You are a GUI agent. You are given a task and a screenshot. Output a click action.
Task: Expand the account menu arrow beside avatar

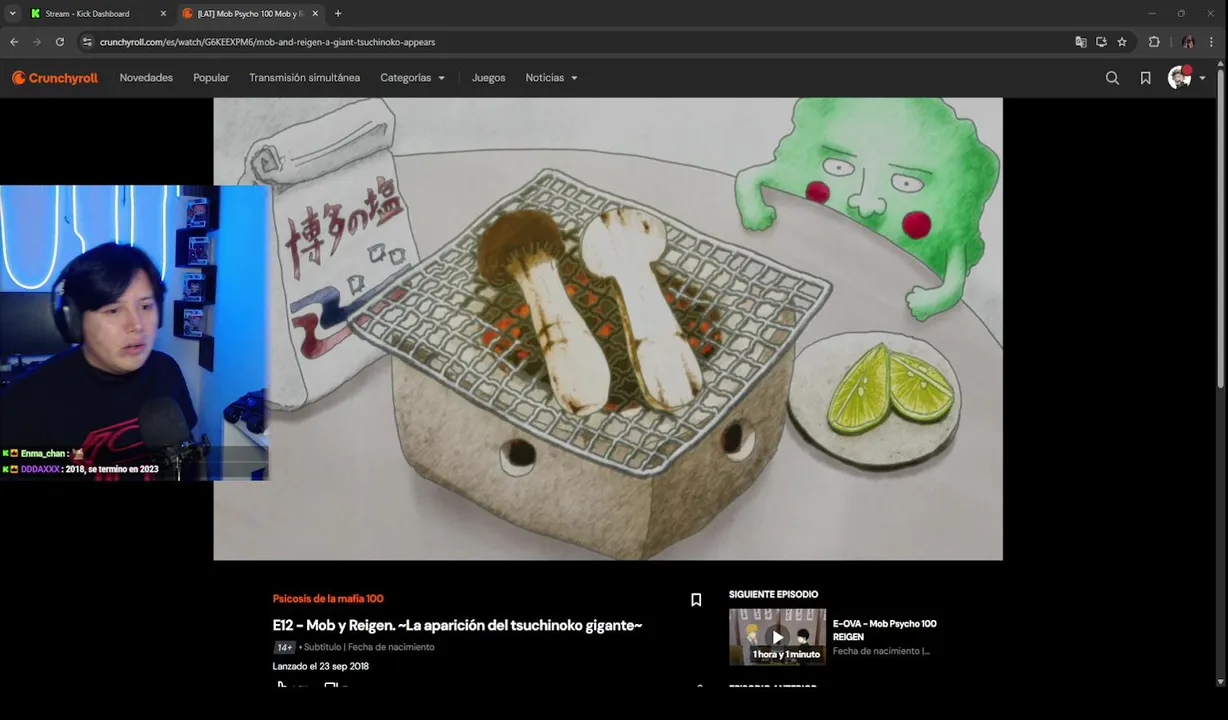(x=1202, y=78)
